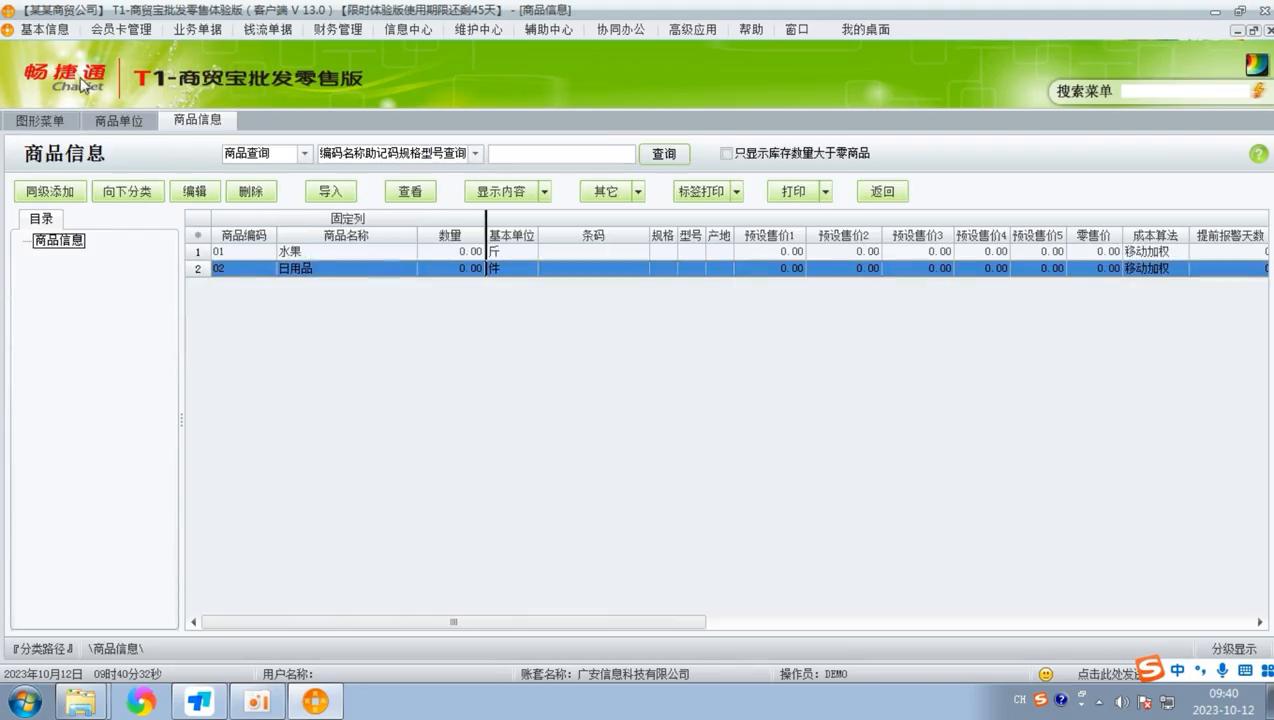
Task: Click the green help question mark icon
Action: (1258, 153)
